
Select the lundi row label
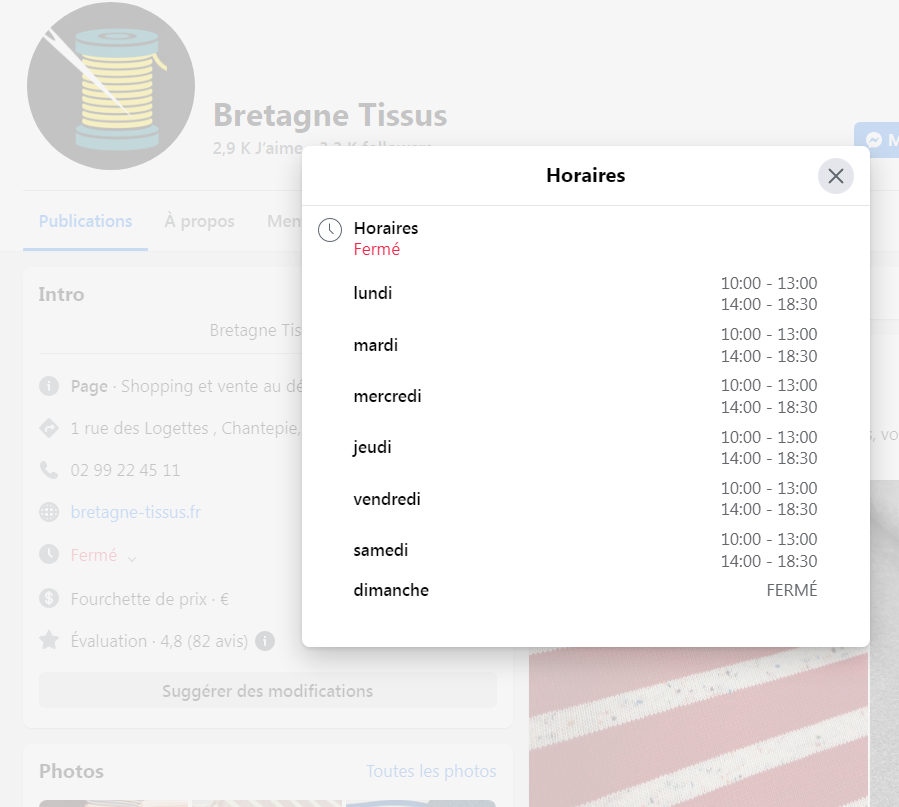373,293
